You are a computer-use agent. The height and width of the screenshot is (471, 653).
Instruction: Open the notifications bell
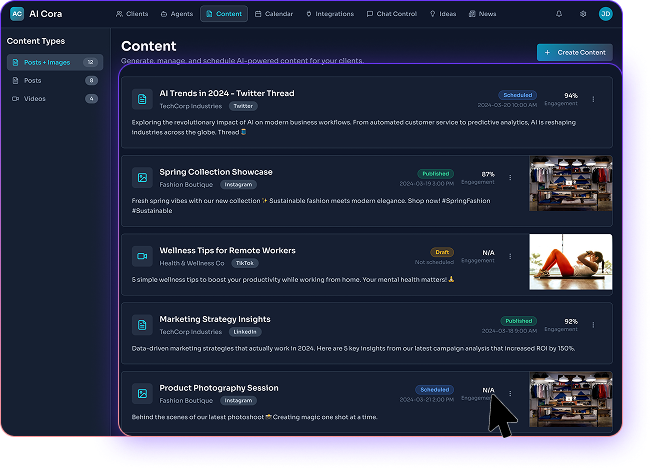558,14
